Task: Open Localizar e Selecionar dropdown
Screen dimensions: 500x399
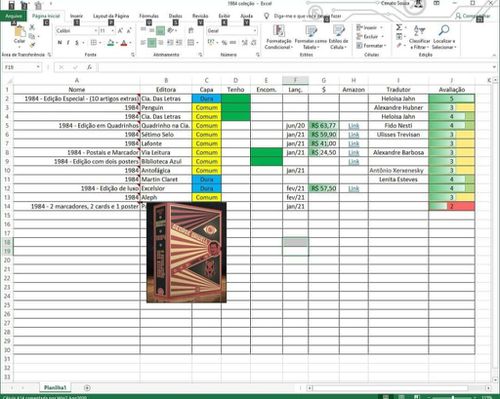Action: [x=444, y=37]
